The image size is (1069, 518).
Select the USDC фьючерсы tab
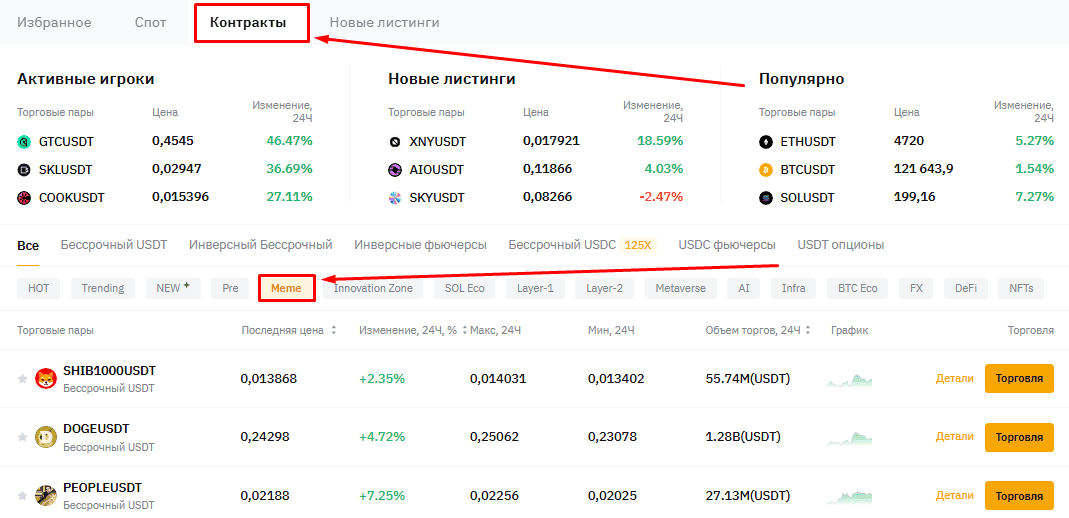pyautogui.click(x=727, y=245)
